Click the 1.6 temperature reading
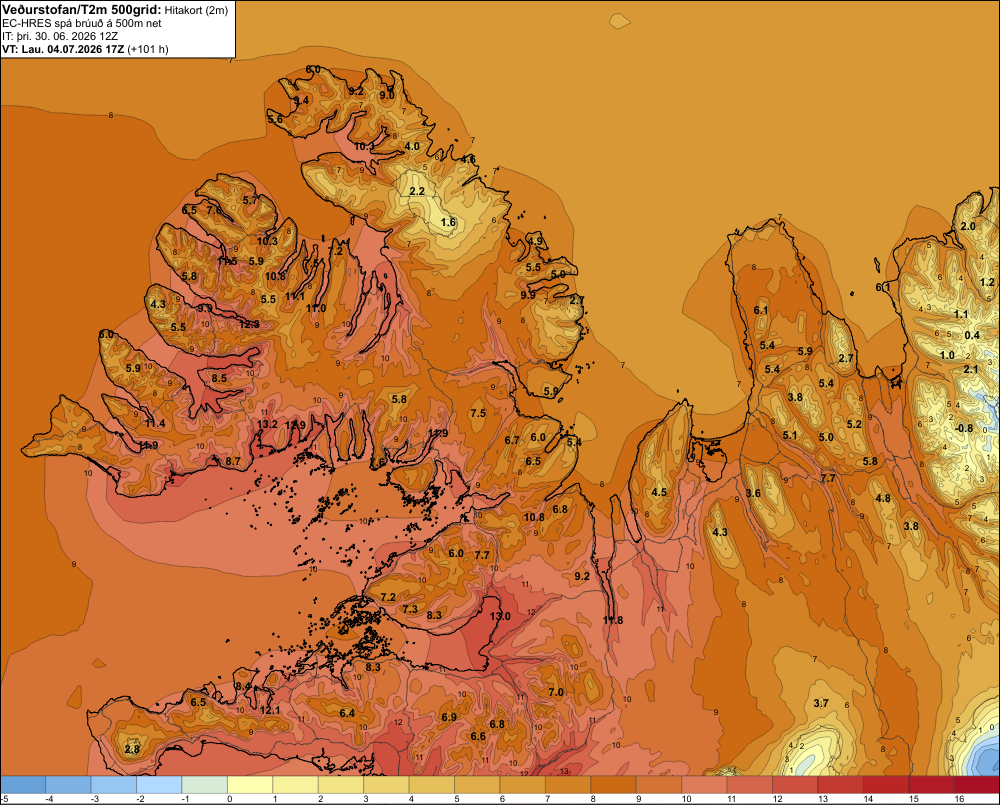The height and width of the screenshot is (805, 1000). (448, 222)
